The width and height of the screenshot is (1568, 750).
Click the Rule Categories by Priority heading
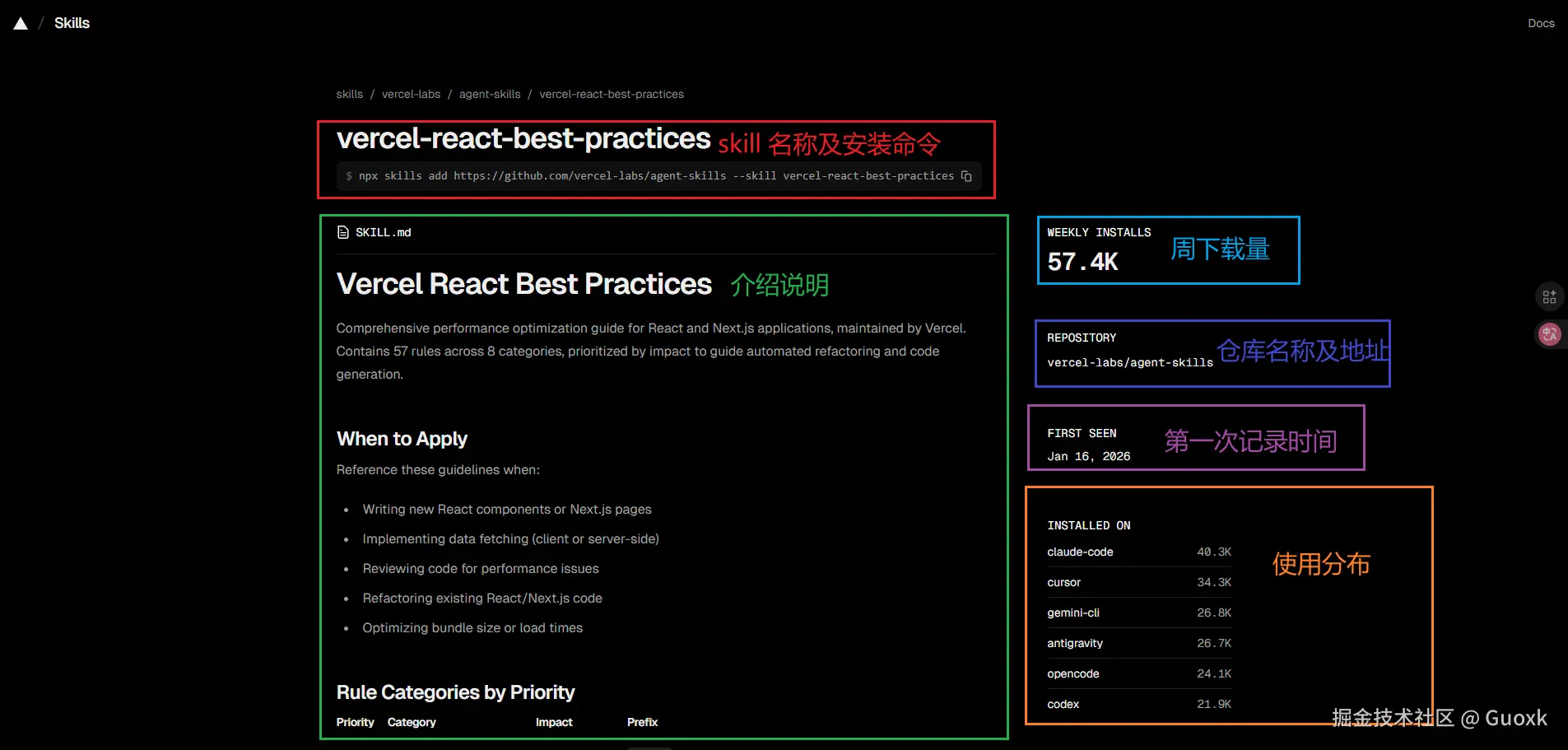[455, 692]
